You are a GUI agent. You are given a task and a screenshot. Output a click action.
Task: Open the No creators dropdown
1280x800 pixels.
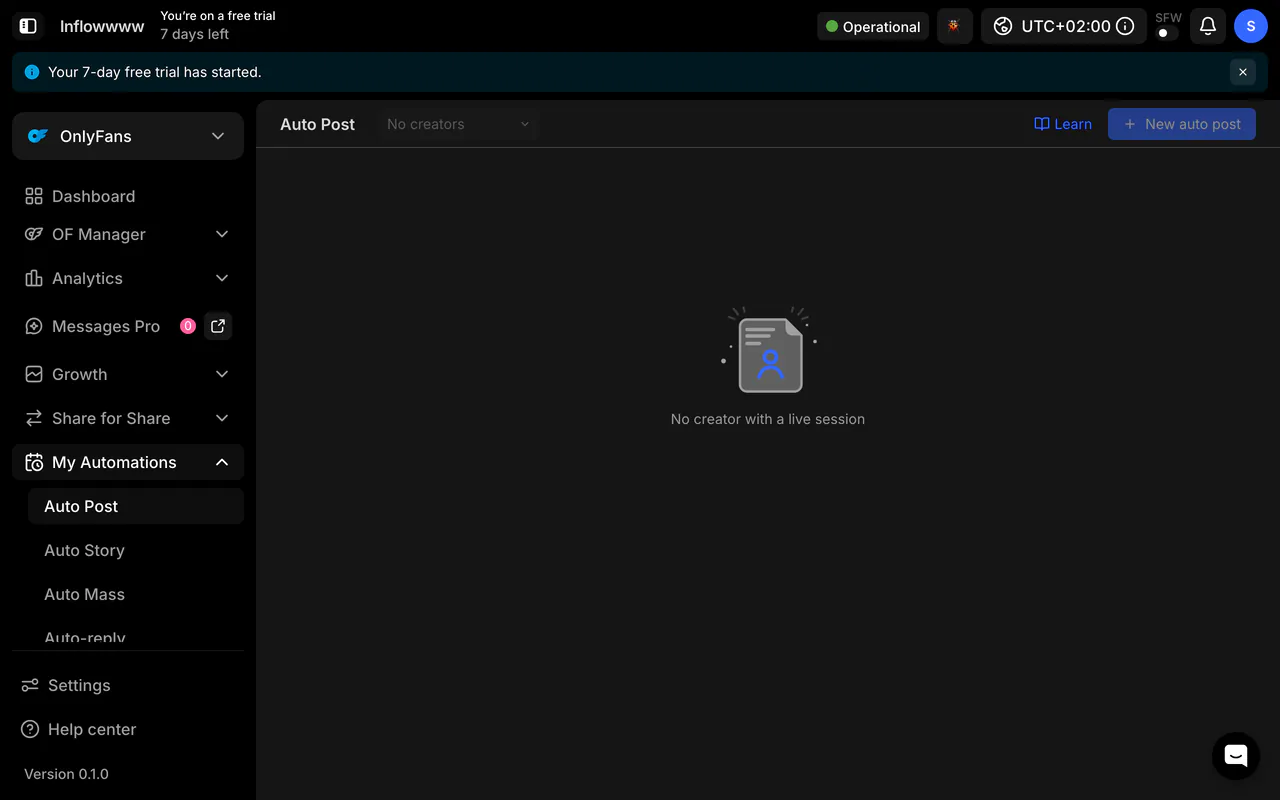(458, 124)
